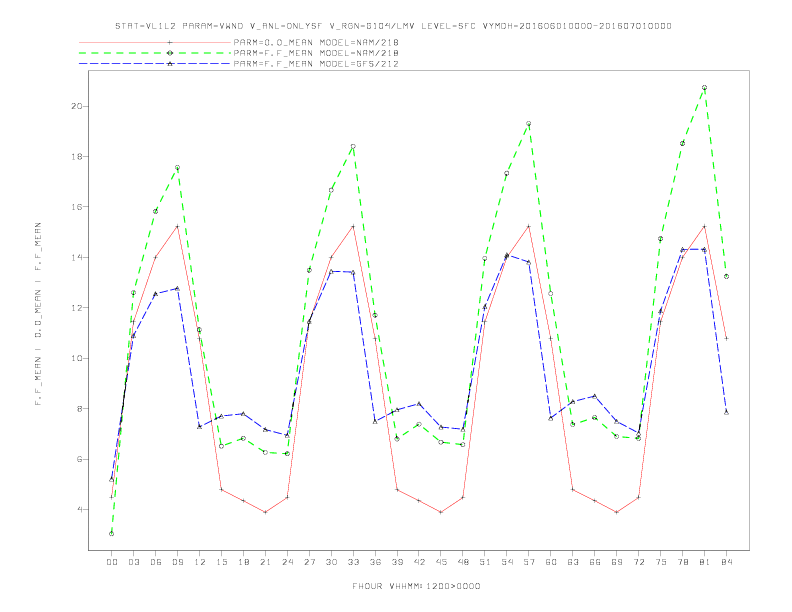This screenshot has height=612, width=792.
Task: Click the red plus data point at hour 69
Action: tap(617, 512)
